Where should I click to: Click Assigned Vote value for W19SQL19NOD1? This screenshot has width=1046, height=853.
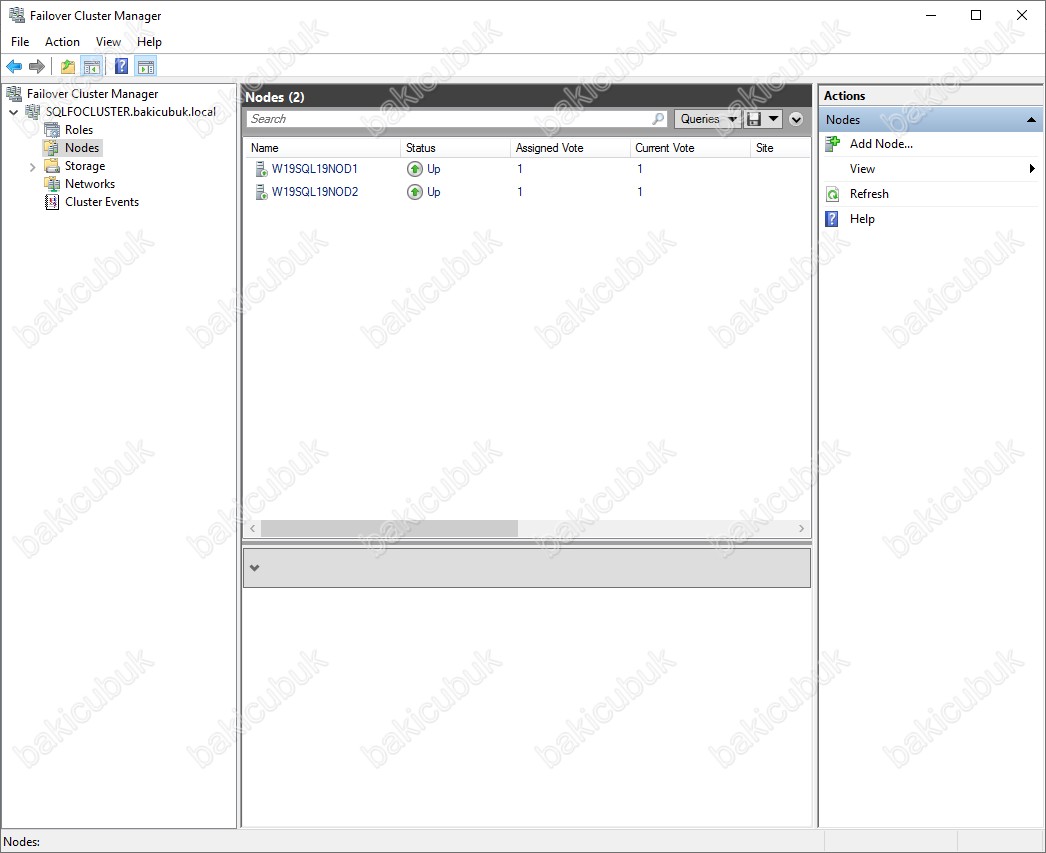pyautogui.click(x=520, y=169)
